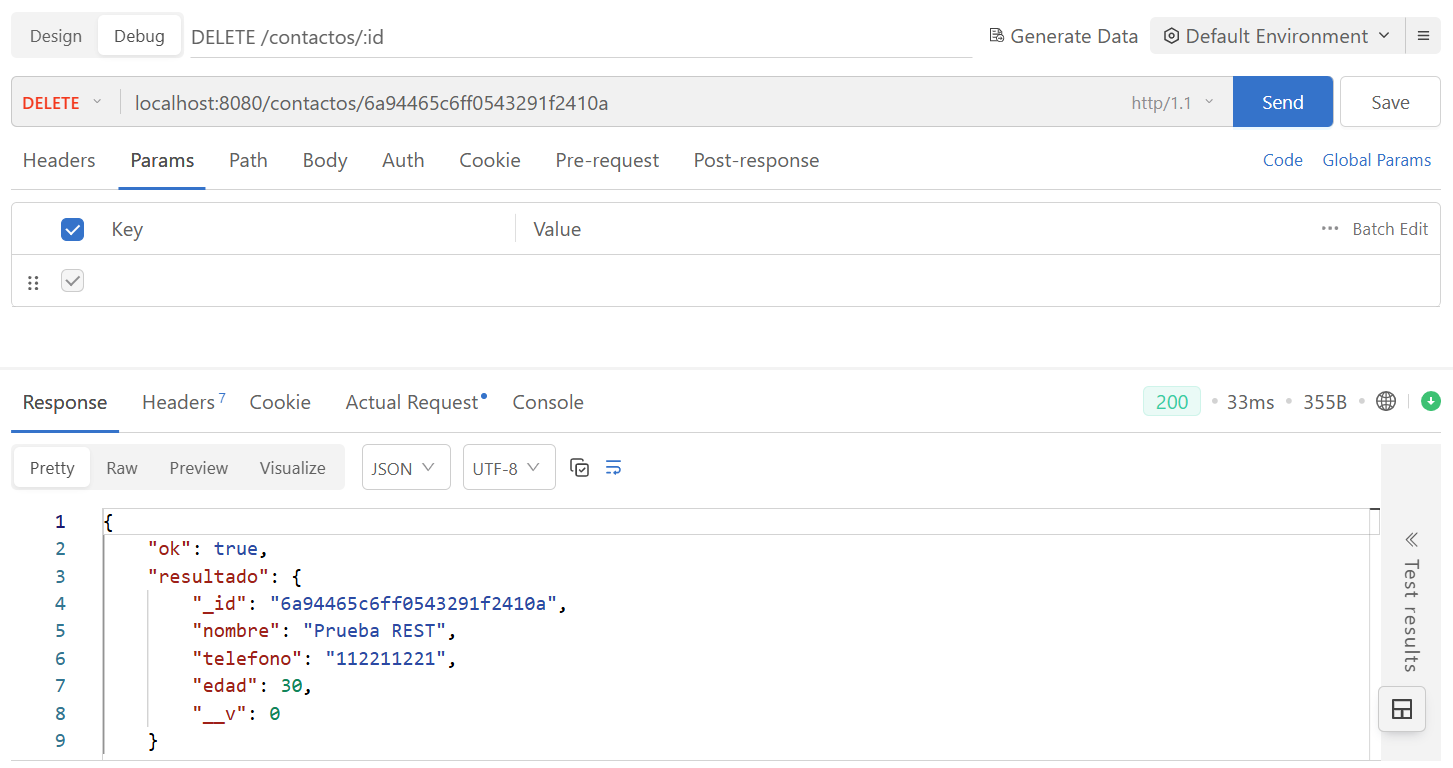Viewport: 1453px width, 768px height.
Task: Click the Save button
Action: tap(1390, 102)
